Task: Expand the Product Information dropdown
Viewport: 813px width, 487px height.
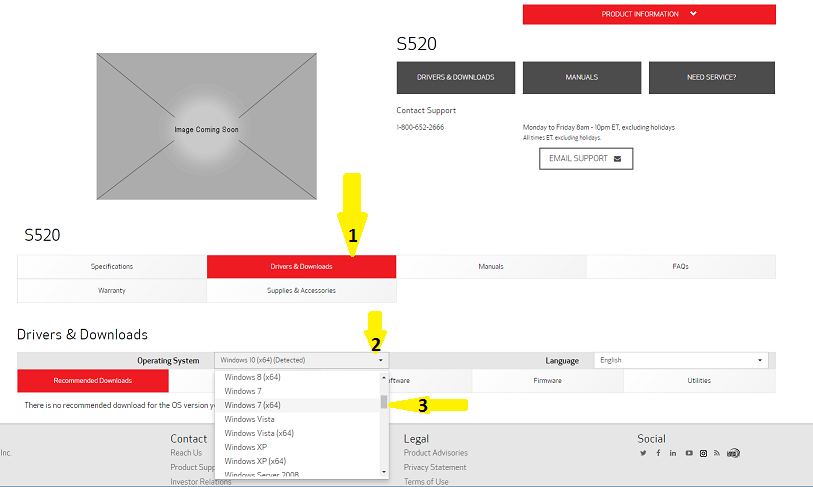Action: 649,14
